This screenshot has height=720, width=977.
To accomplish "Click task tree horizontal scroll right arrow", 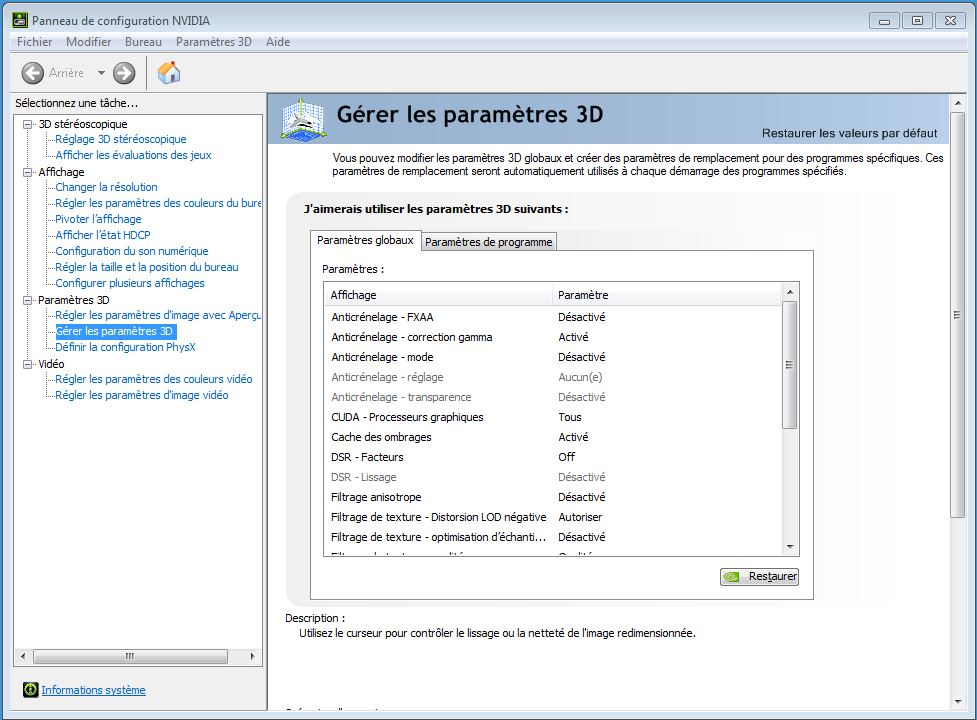I will 252,656.
